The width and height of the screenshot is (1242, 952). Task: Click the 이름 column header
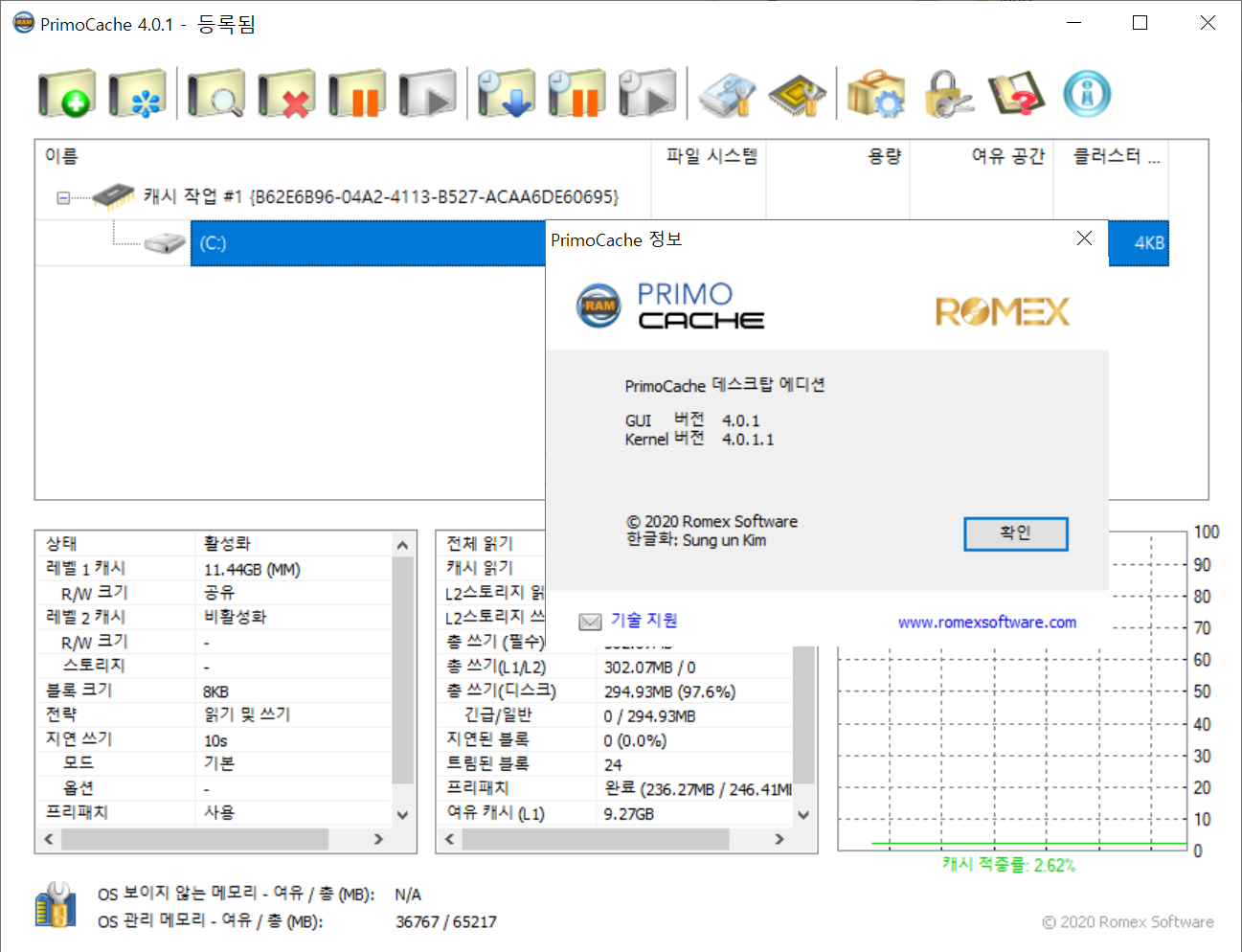[x=343, y=156]
